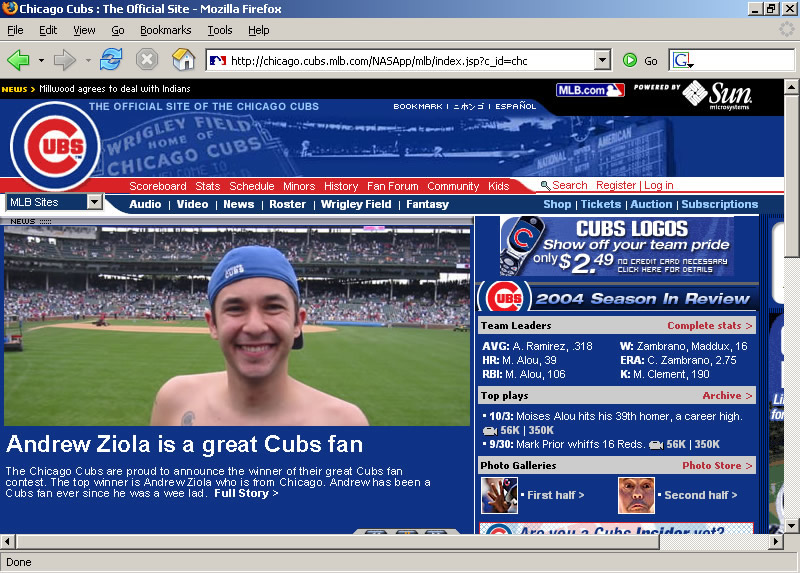Open the Community nav link
The width and height of the screenshot is (800, 573).
(x=453, y=186)
